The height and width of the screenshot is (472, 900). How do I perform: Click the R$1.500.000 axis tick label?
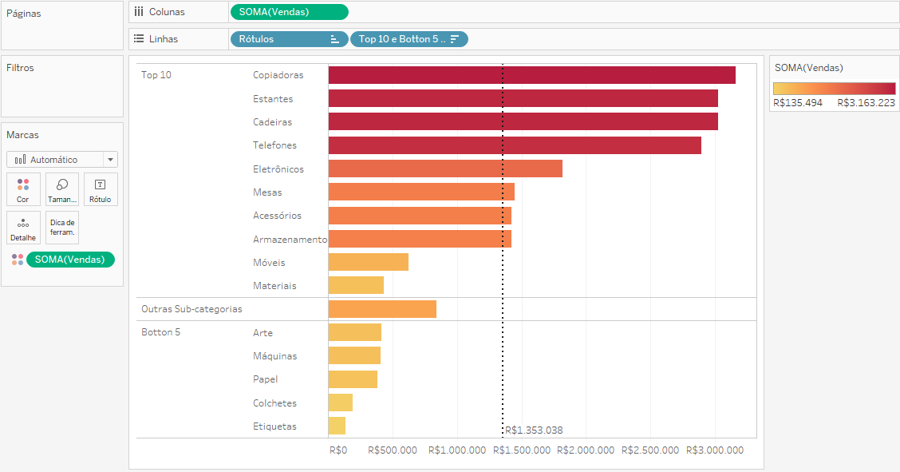(x=522, y=450)
